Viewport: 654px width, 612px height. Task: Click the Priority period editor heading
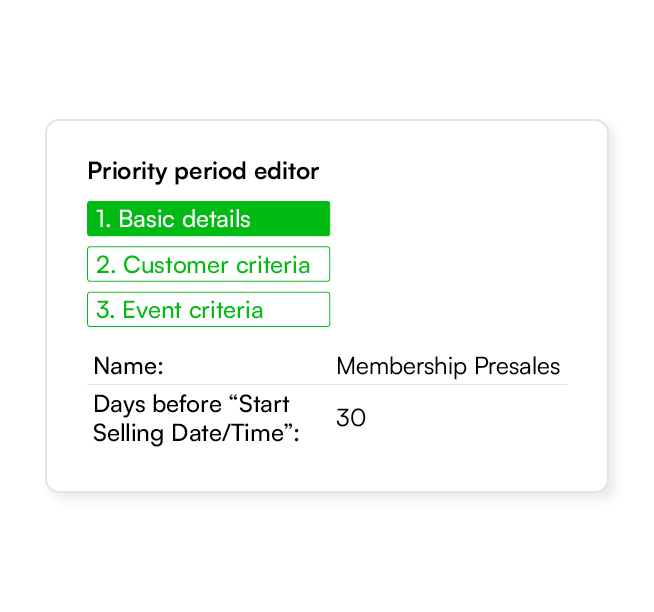tap(203, 171)
